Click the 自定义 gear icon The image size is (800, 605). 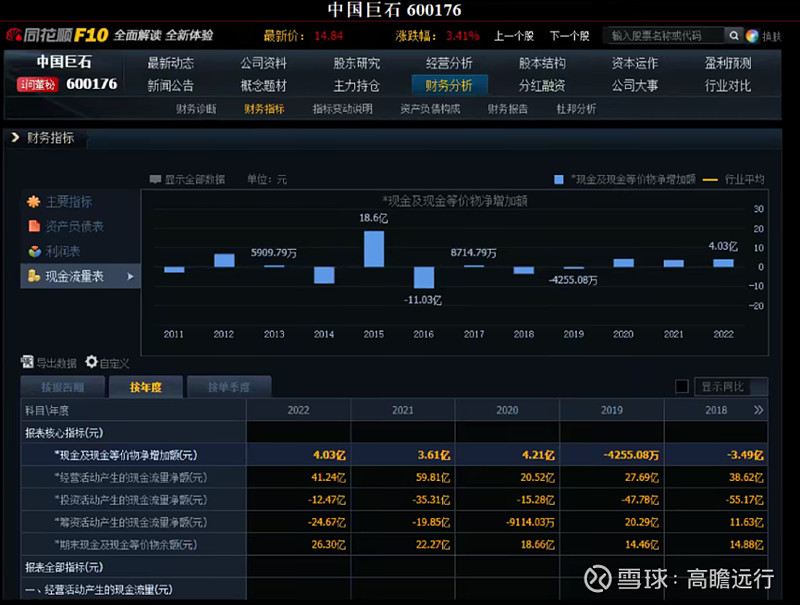coord(91,362)
